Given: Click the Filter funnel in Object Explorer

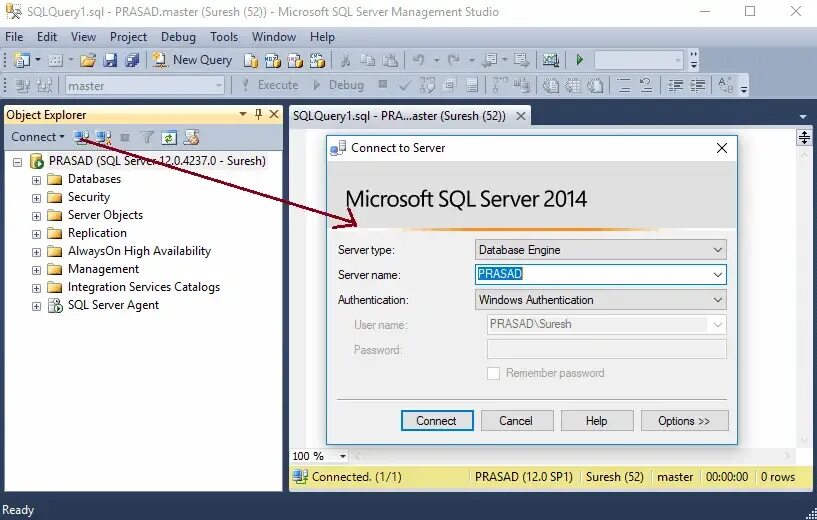Looking at the screenshot, I should (x=147, y=138).
